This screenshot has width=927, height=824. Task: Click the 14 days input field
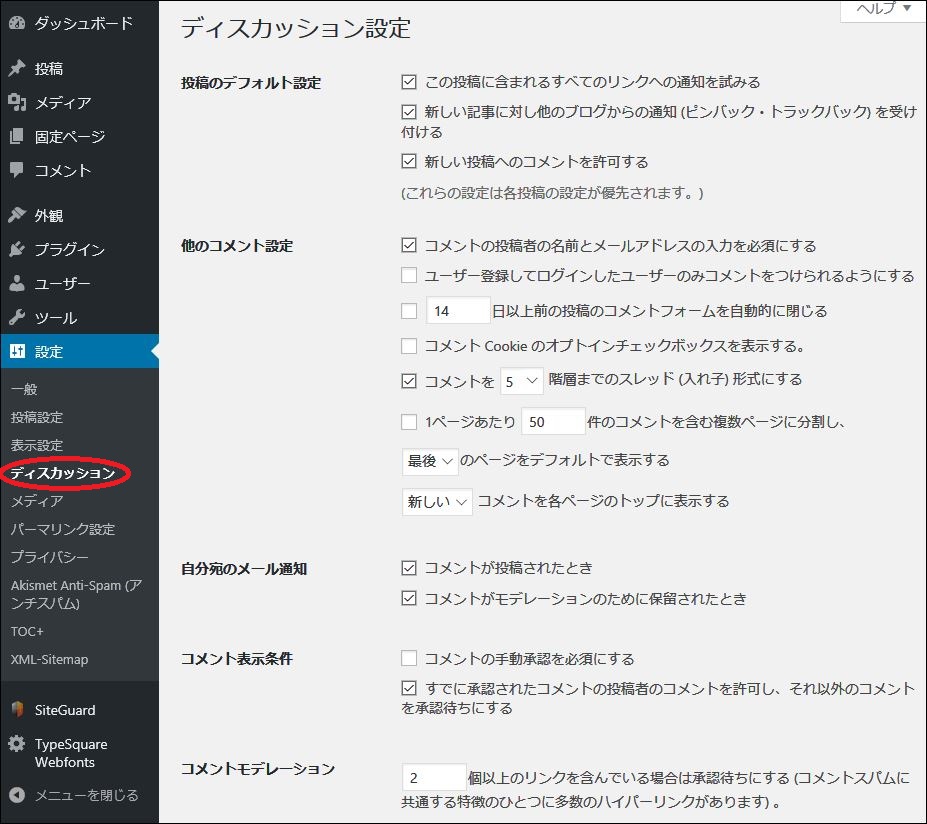[458, 310]
